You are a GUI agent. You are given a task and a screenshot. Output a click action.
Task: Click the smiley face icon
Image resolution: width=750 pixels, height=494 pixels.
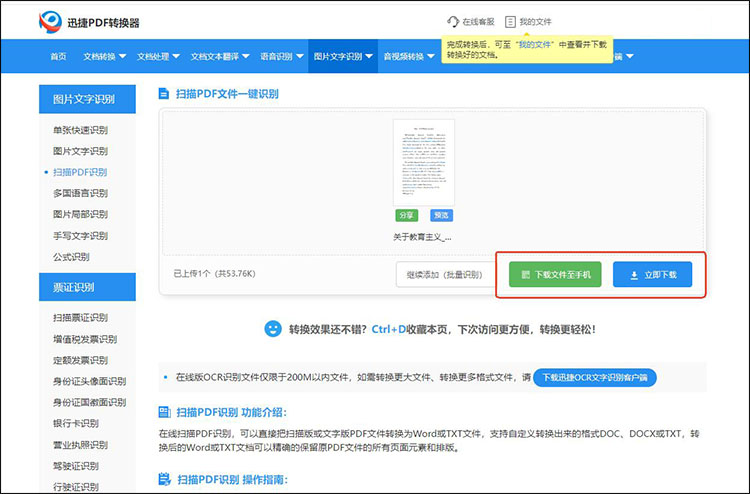pos(273,329)
